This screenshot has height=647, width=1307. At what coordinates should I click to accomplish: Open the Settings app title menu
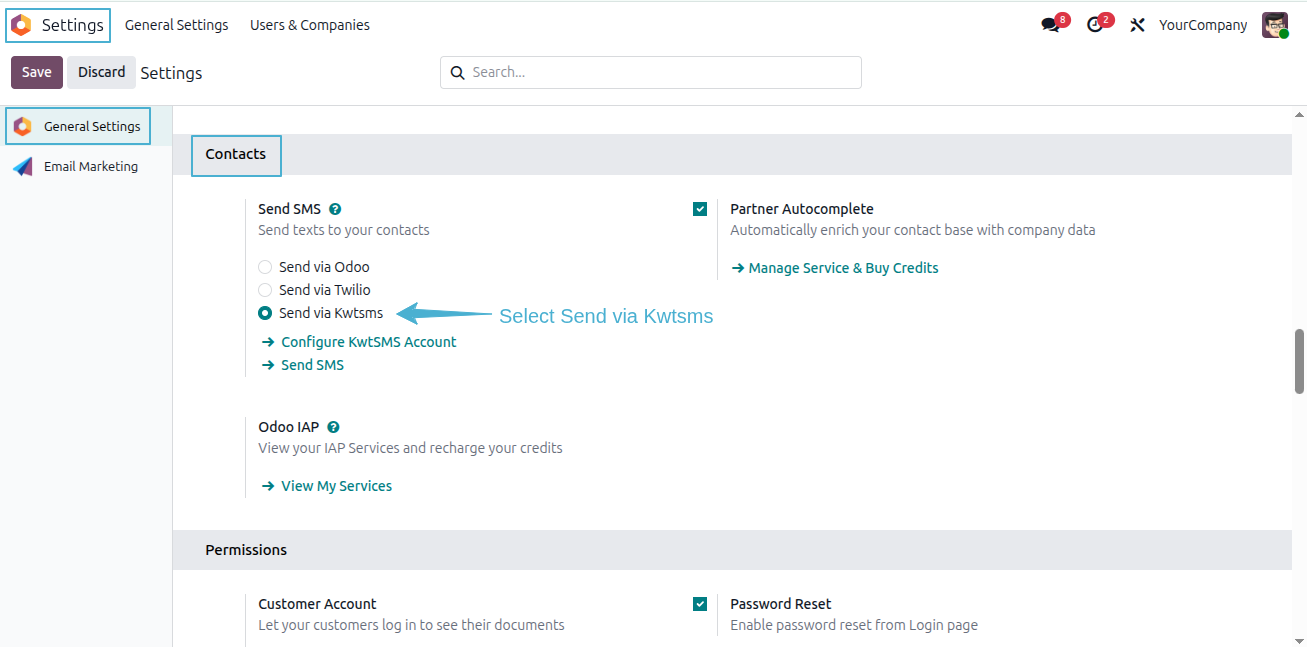point(73,25)
